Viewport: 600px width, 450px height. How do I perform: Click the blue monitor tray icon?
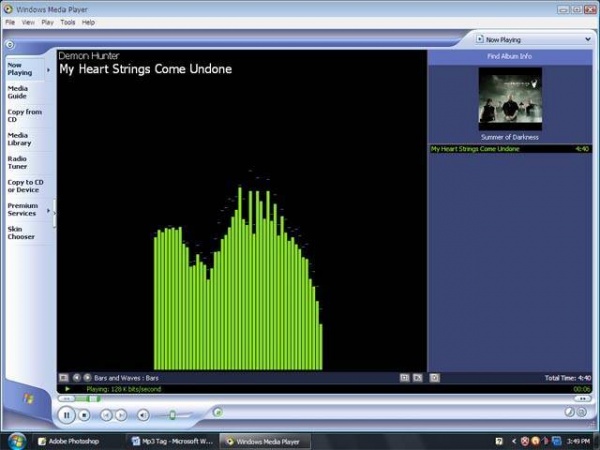point(557,441)
